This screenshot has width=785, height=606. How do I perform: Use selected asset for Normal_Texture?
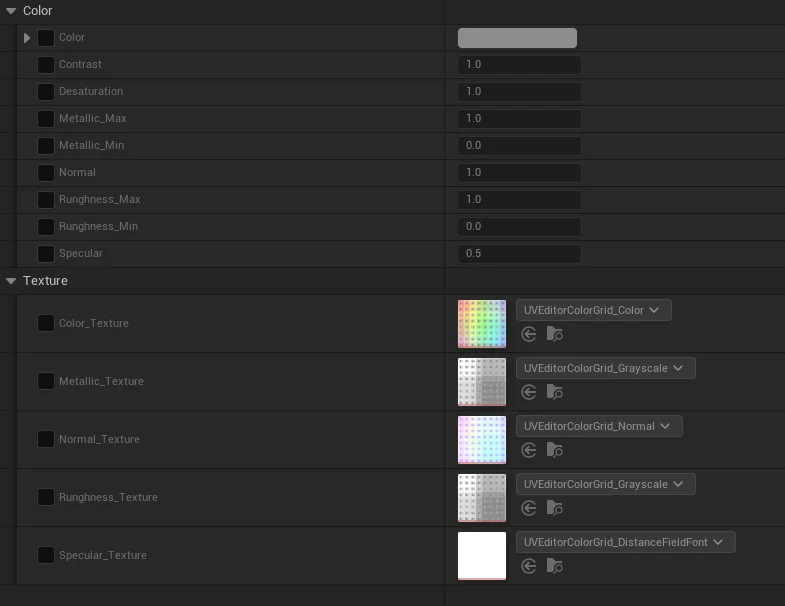click(x=529, y=450)
